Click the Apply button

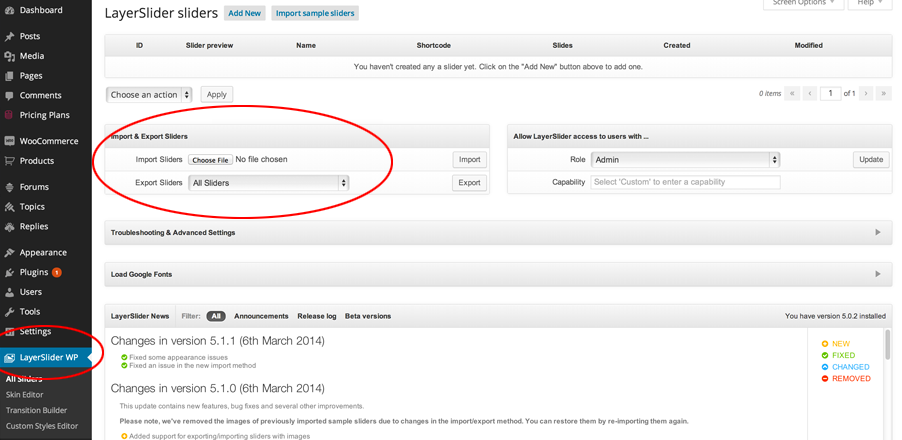tap(217, 95)
